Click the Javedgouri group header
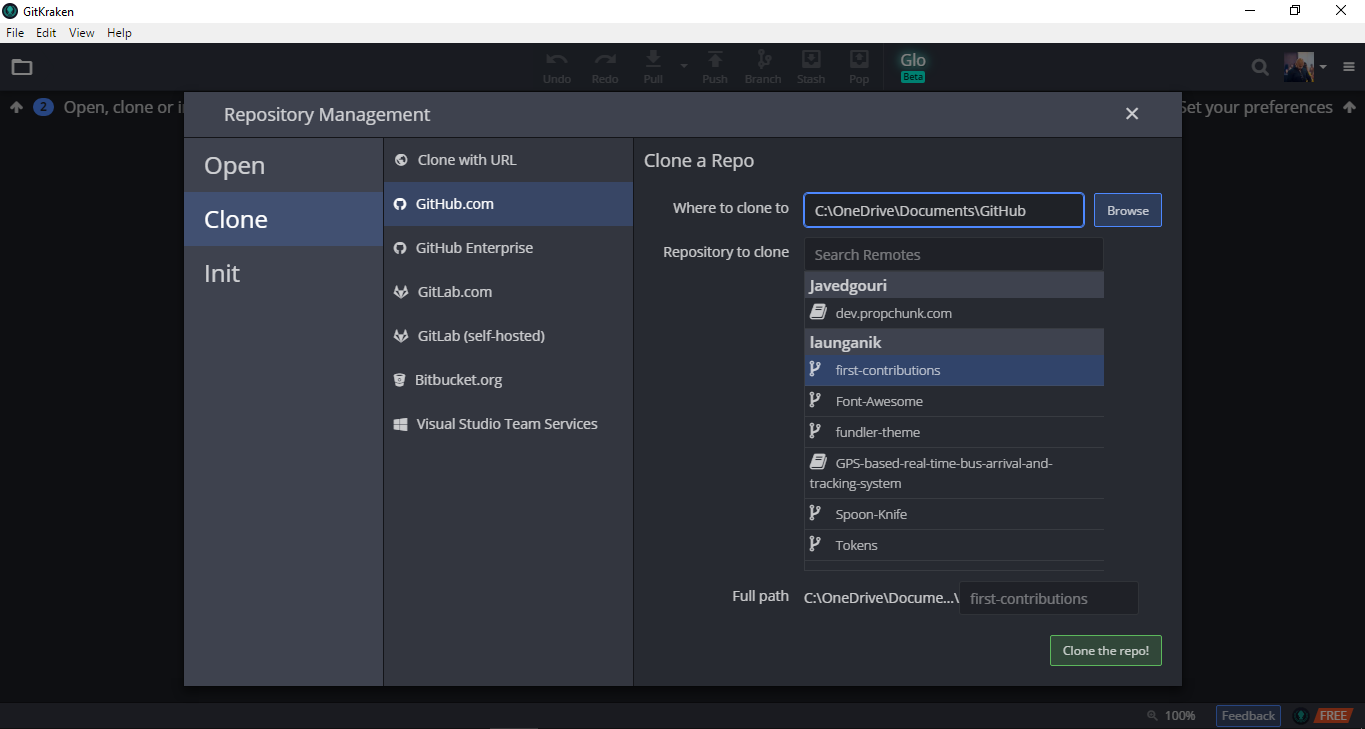The image size is (1365, 729). pyautogui.click(x=954, y=285)
